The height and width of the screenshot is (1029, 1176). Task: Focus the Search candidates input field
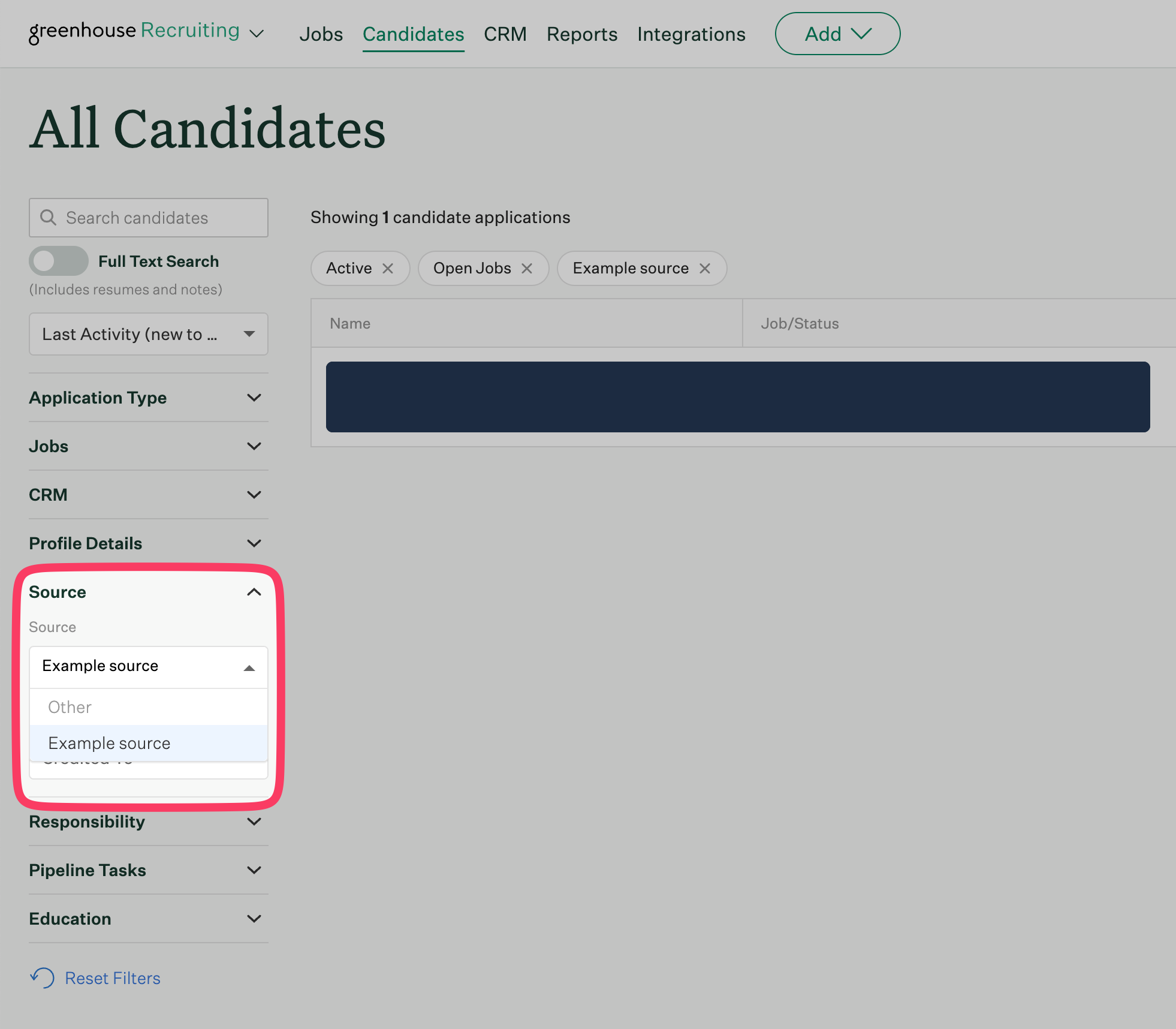159,218
